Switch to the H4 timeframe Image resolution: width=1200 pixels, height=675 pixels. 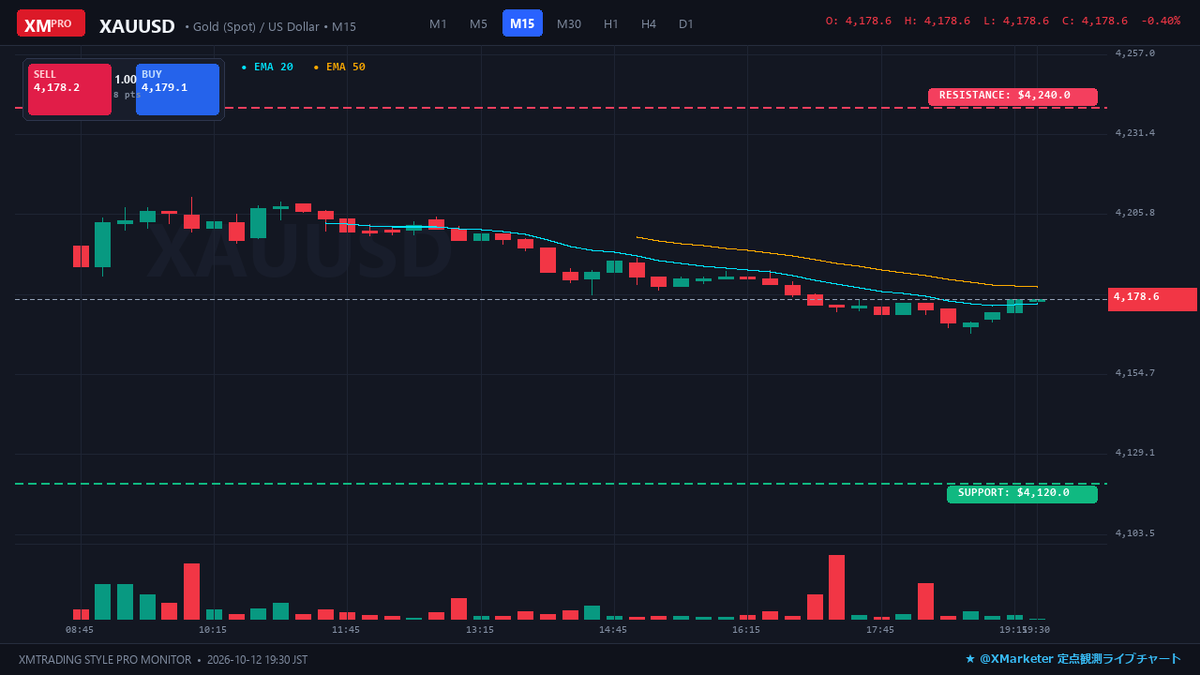tap(649, 23)
